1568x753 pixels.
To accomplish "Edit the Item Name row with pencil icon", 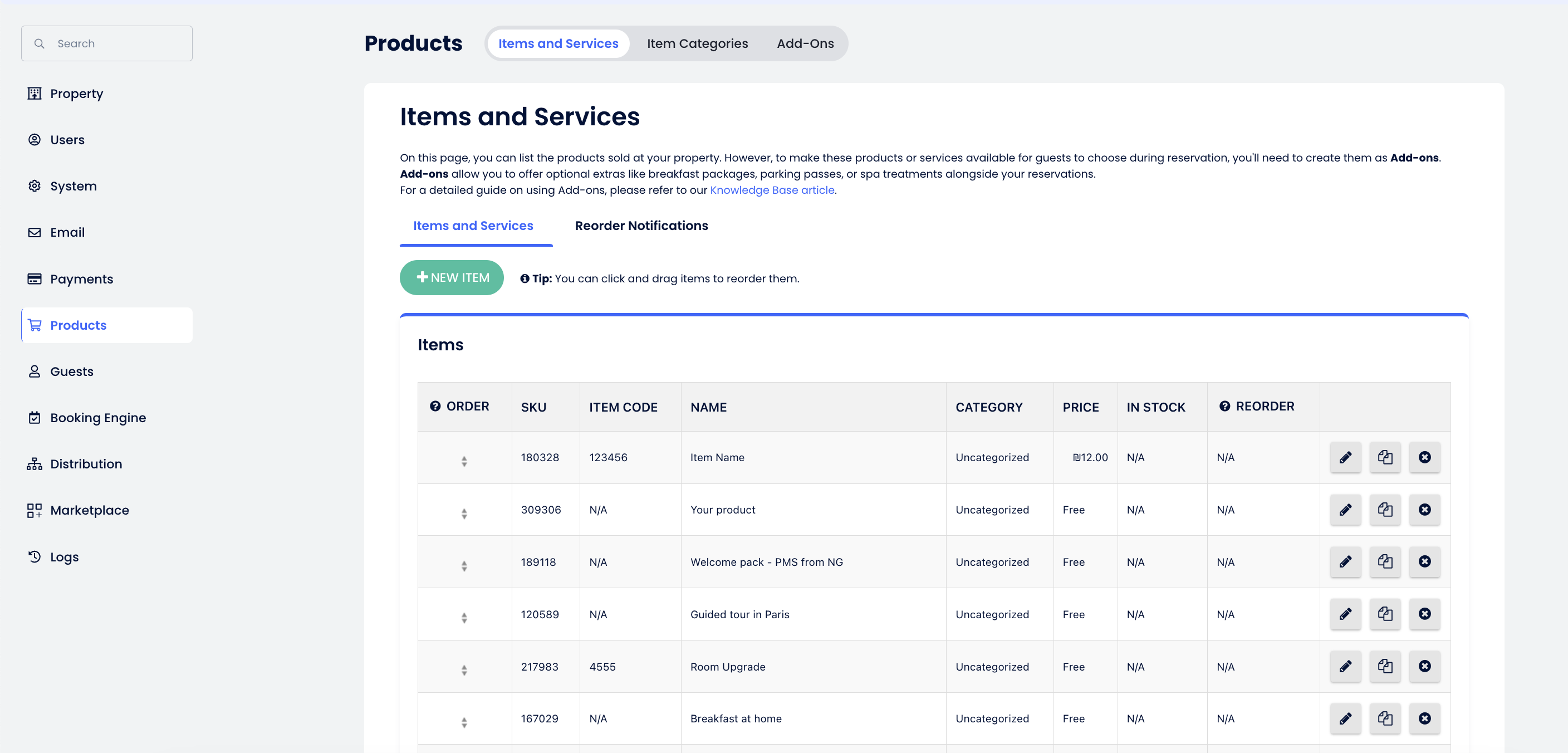I will (1345, 457).
